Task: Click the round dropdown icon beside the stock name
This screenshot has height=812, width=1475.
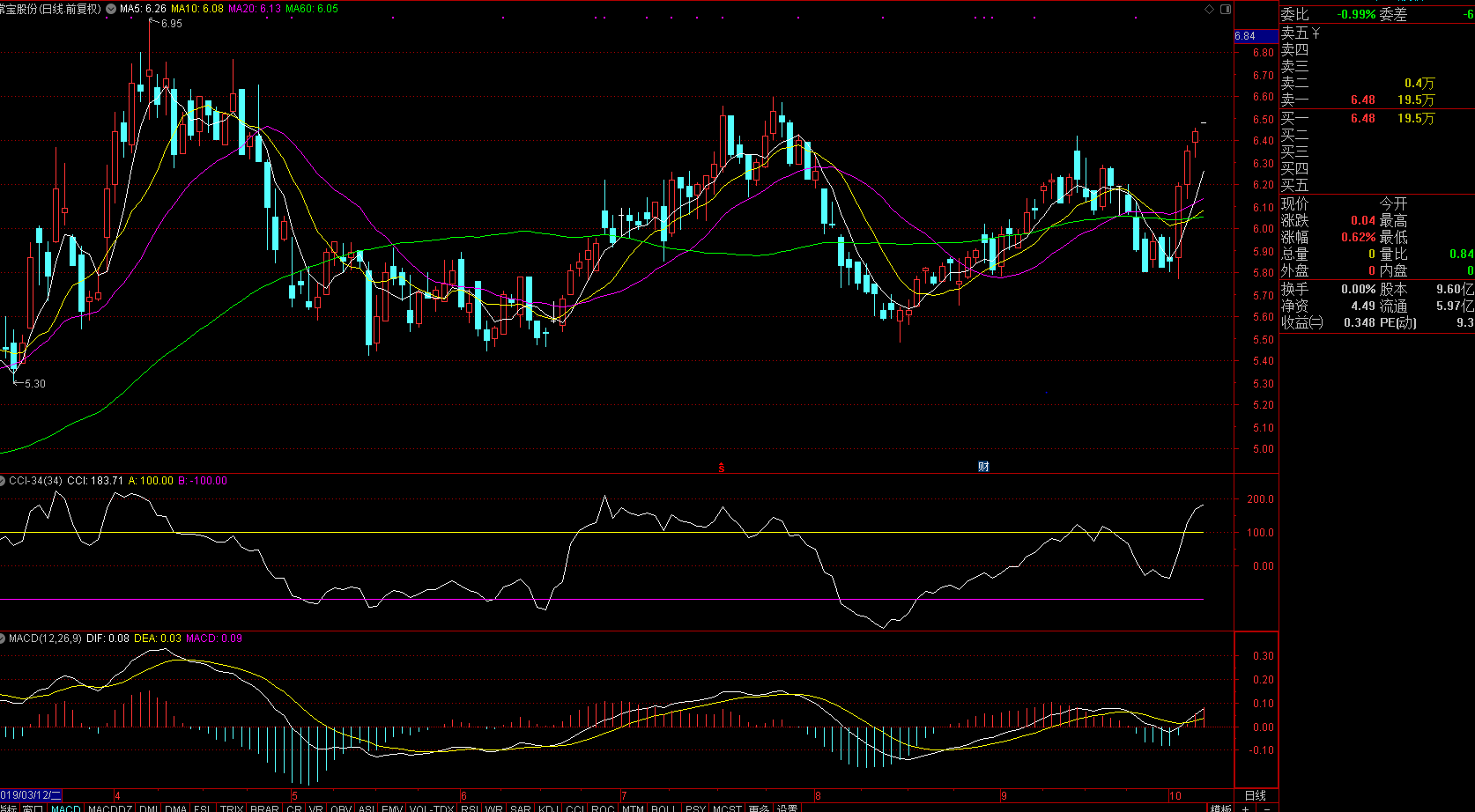Action: click(x=110, y=9)
